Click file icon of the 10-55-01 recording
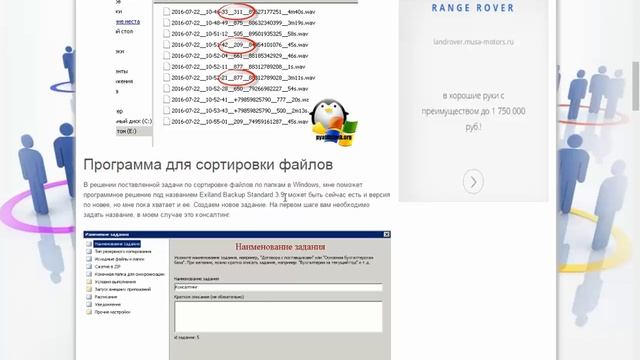The height and width of the screenshot is (360, 640). (166, 122)
